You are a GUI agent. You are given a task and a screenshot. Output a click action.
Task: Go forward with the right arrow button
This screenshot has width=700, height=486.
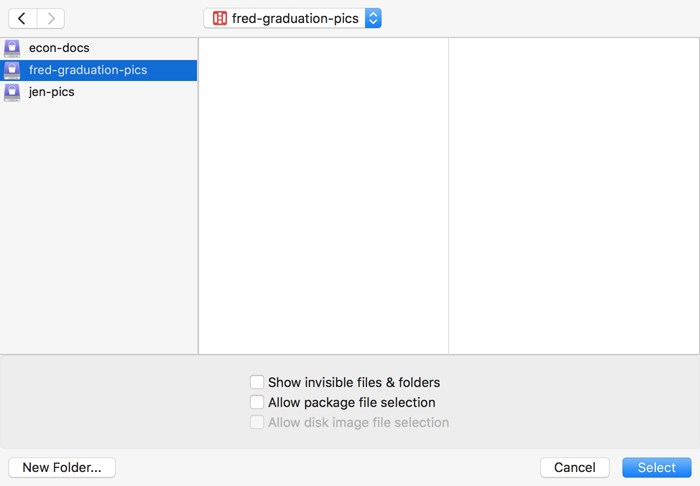(50, 18)
